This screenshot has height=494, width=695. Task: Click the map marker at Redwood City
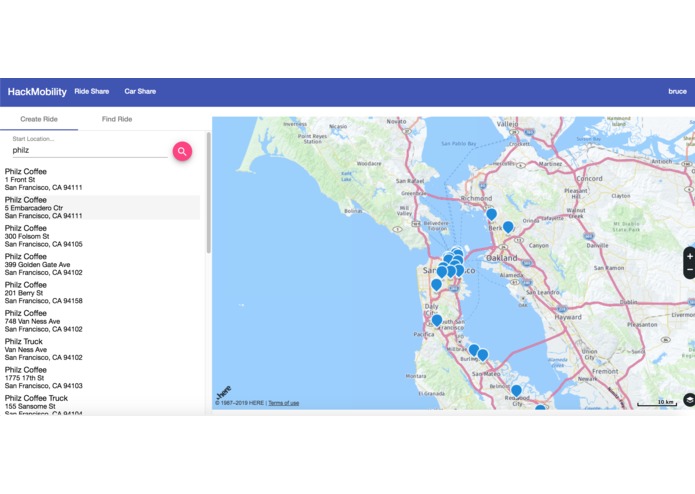click(x=516, y=391)
